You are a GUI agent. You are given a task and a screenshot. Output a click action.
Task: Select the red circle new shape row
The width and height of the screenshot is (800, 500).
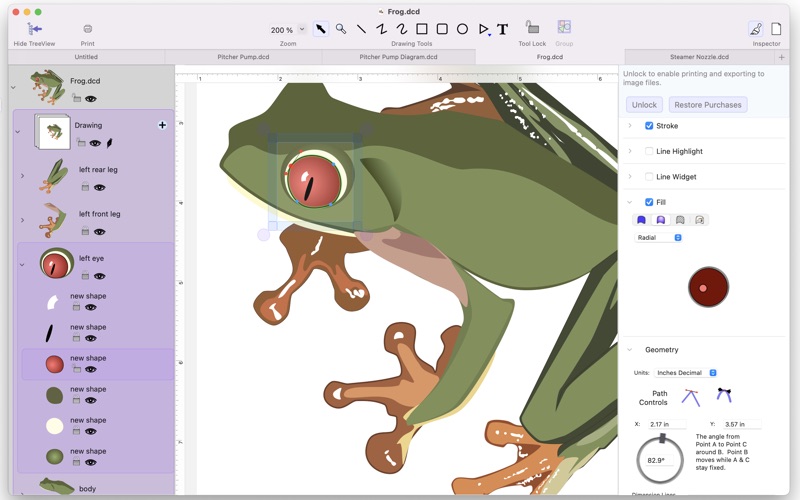[97, 364]
